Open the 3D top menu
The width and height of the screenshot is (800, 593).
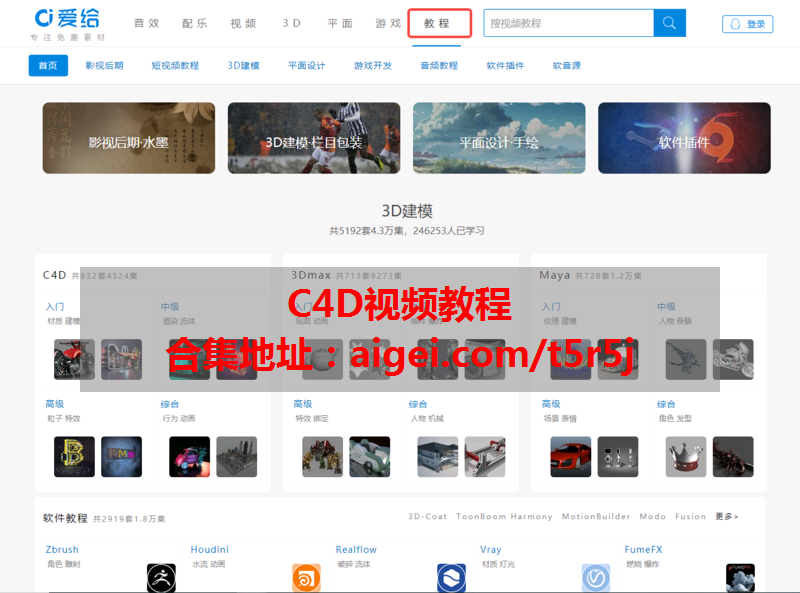coord(292,23)
